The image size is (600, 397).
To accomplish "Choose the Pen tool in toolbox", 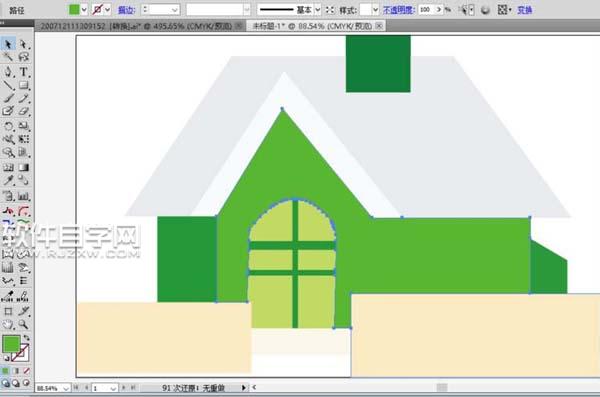I will pos(8,72).
